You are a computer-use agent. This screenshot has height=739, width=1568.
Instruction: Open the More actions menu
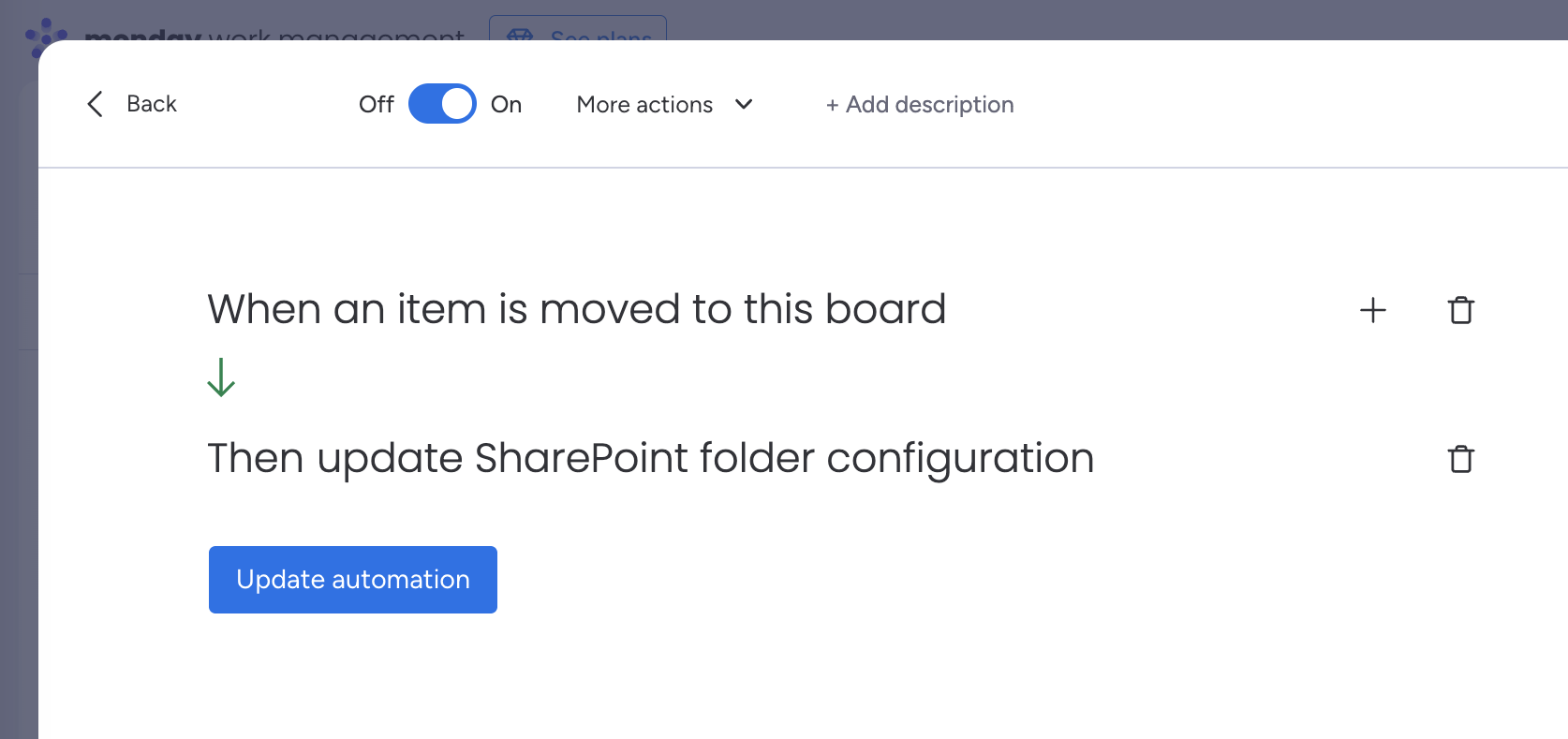(644, 105)
